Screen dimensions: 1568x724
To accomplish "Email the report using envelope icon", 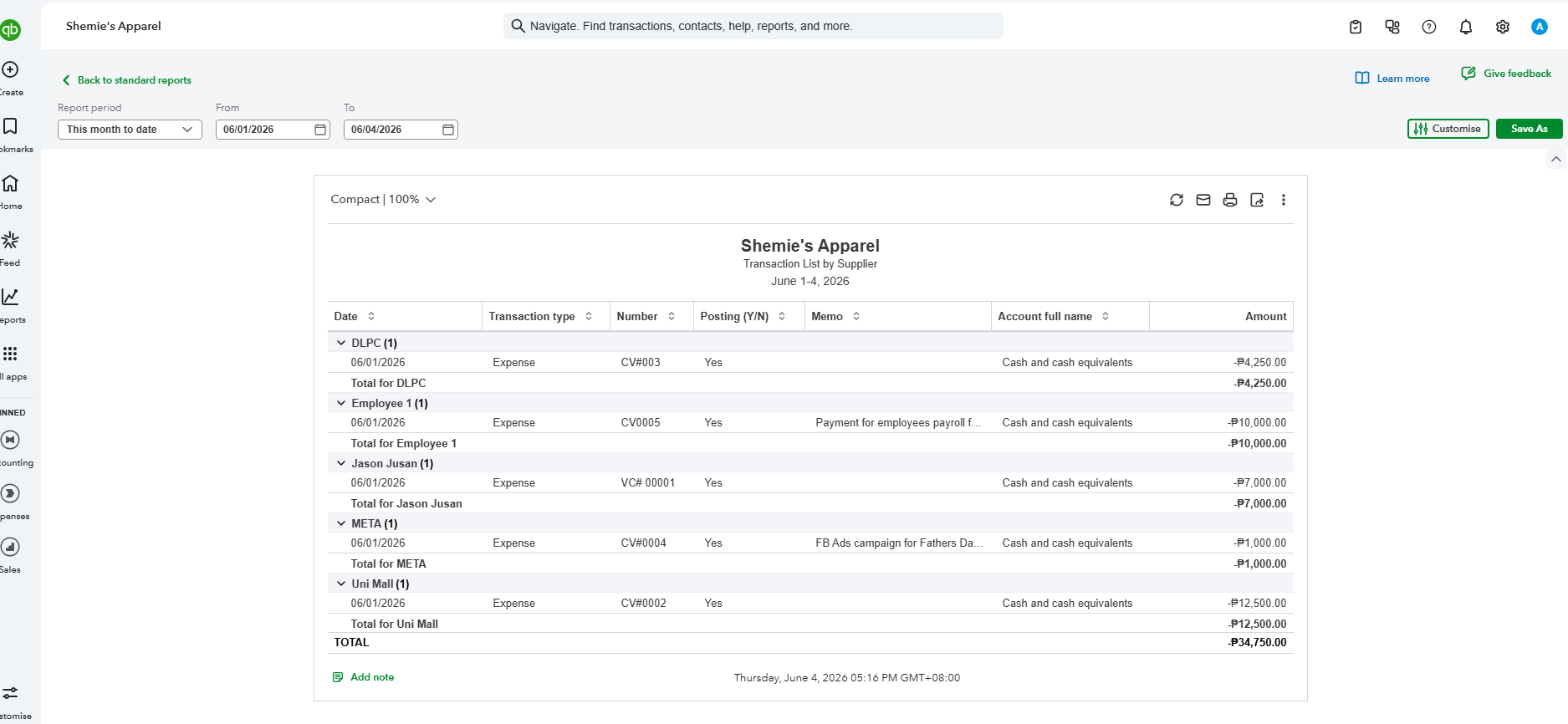I will pos(1203,200).
